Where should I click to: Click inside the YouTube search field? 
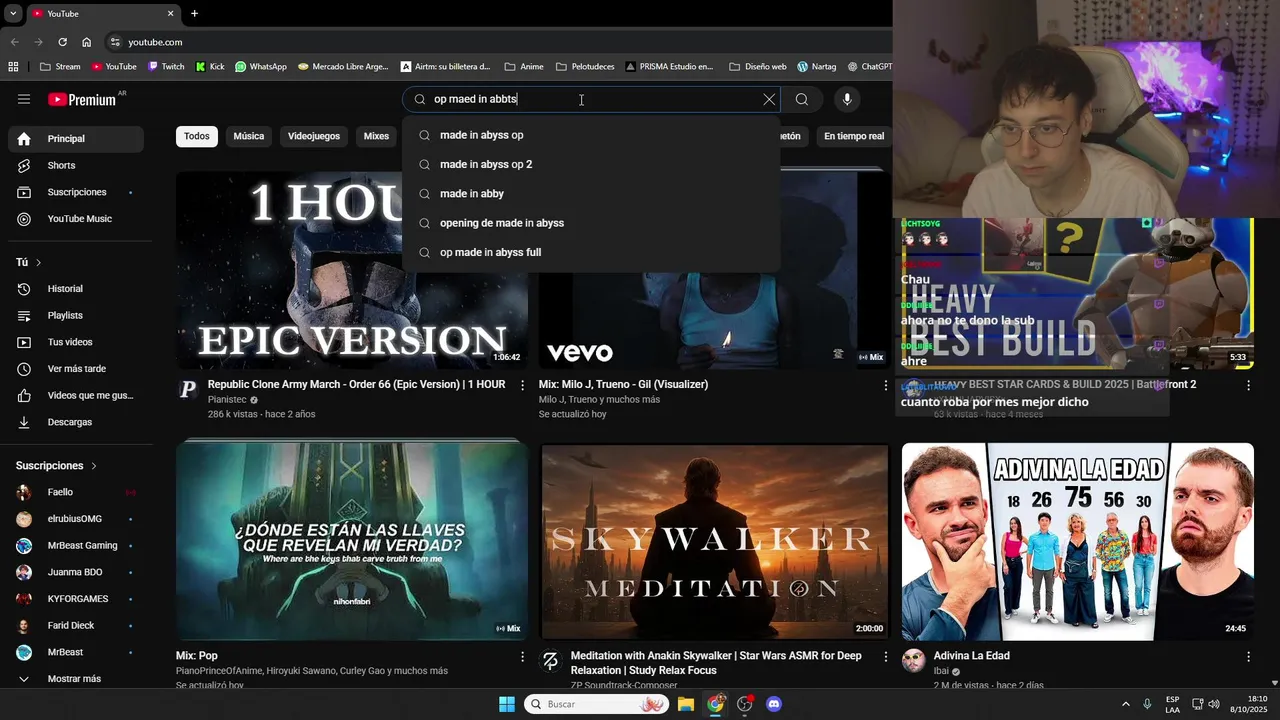590,99
